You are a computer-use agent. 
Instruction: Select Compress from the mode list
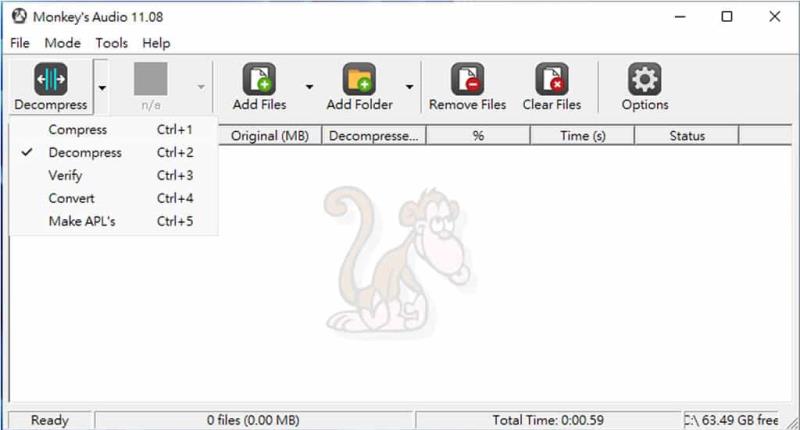pos(114,130)
